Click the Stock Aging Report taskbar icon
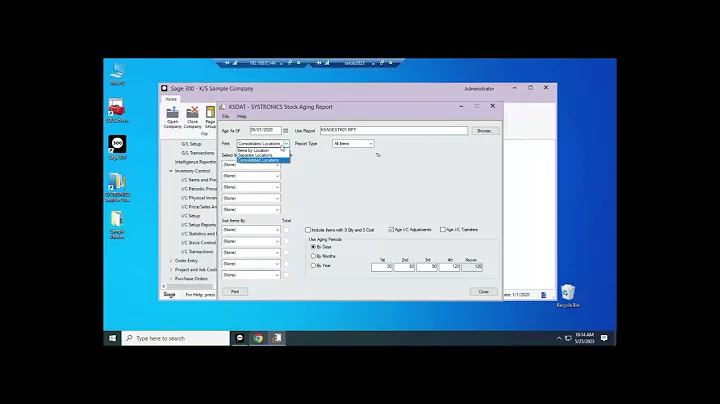 [x=277, y=338]
